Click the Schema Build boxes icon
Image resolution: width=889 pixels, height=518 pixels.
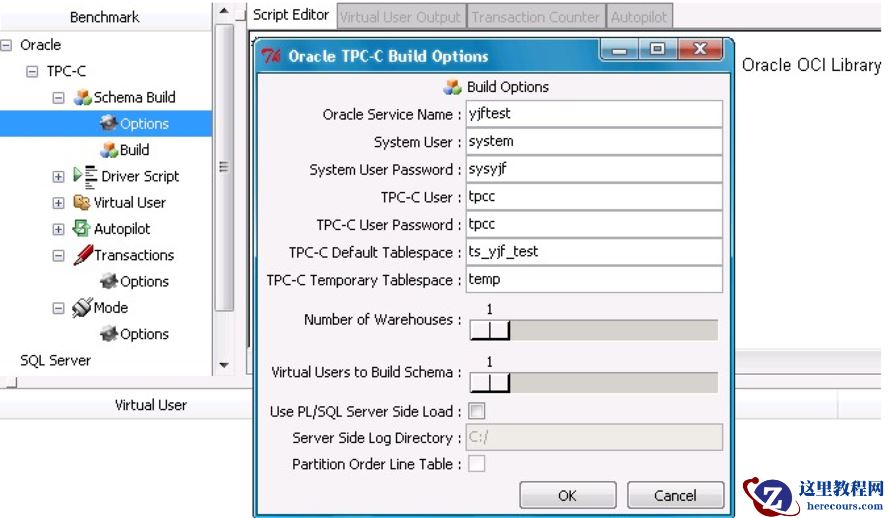[x=83, y=97]
